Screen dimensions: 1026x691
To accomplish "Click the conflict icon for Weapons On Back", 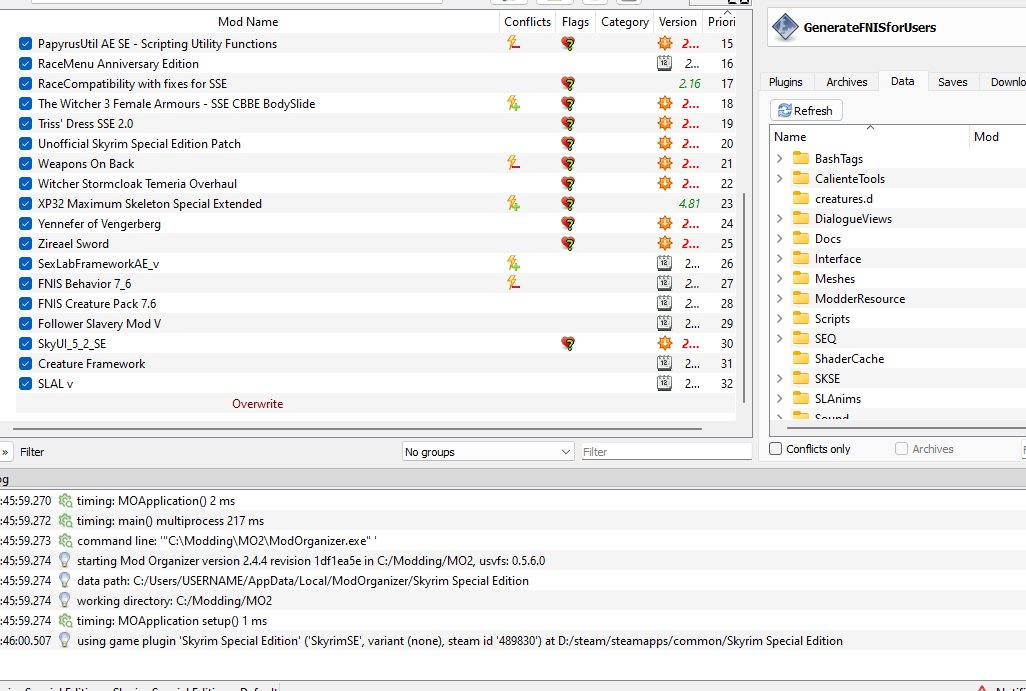I will click(x=514, y=164).
